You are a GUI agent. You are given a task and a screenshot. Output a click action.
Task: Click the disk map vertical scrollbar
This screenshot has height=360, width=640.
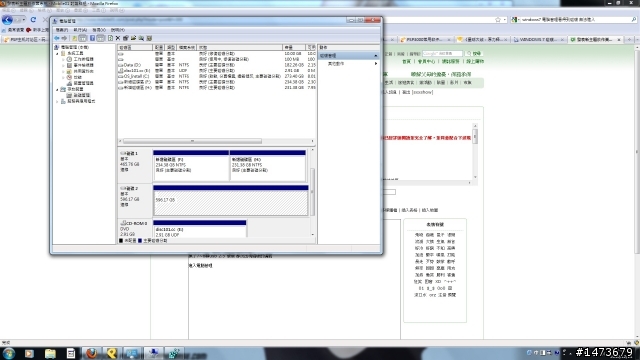[313, 193]
